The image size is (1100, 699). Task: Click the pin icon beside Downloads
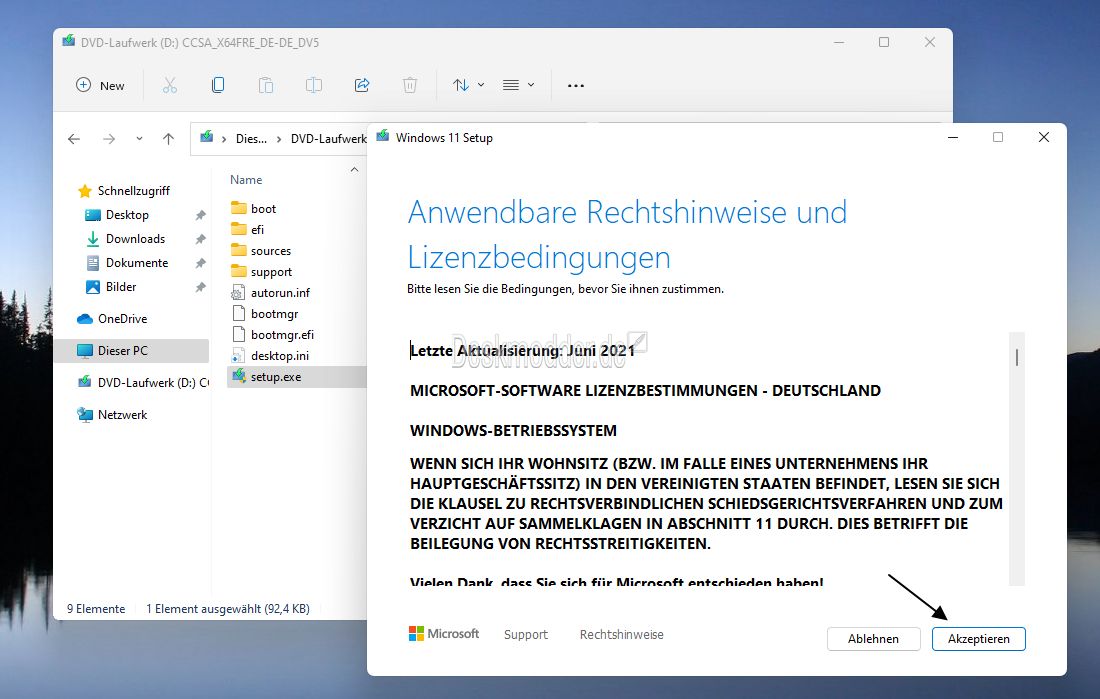click(x=201, y=239)
